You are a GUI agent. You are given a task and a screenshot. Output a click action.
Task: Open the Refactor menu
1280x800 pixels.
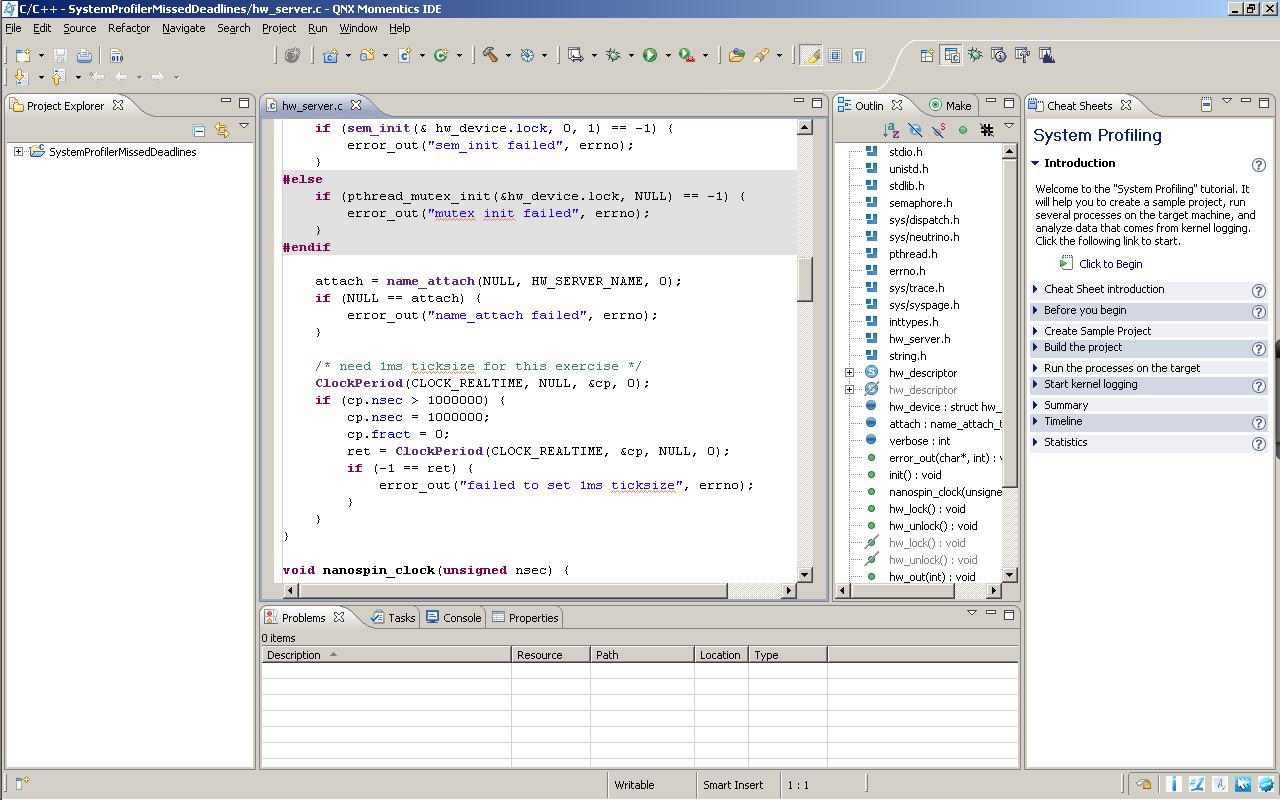click(x=128, y=28)
